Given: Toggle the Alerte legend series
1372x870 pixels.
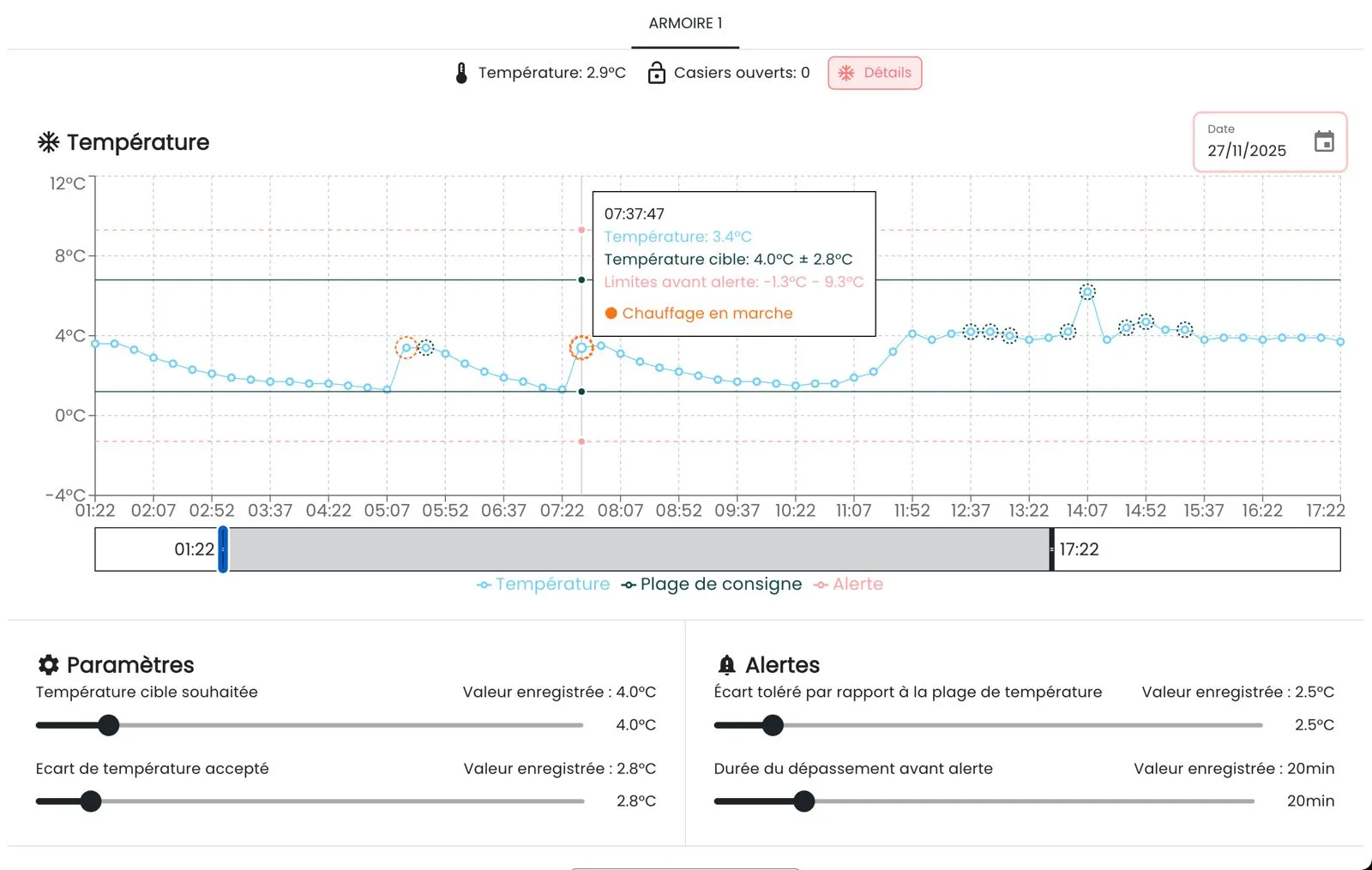Looking at the screenshot, I should coord(848,584).
